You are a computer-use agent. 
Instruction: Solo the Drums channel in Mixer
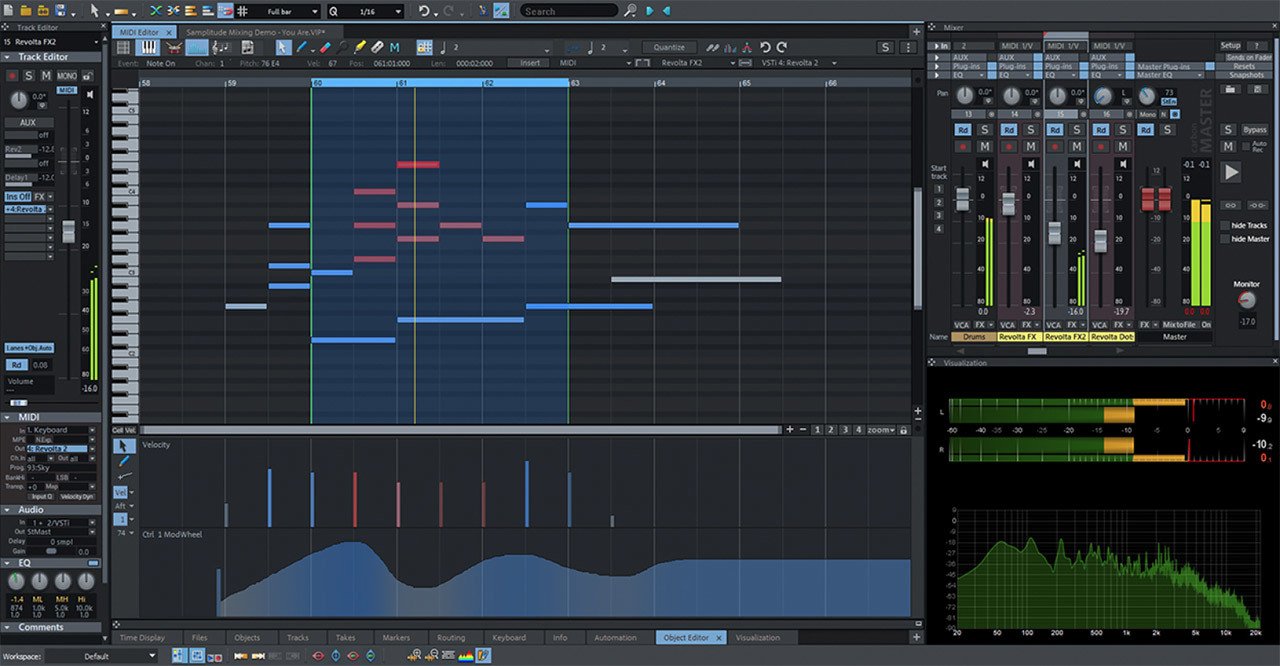tap(985, 130)
